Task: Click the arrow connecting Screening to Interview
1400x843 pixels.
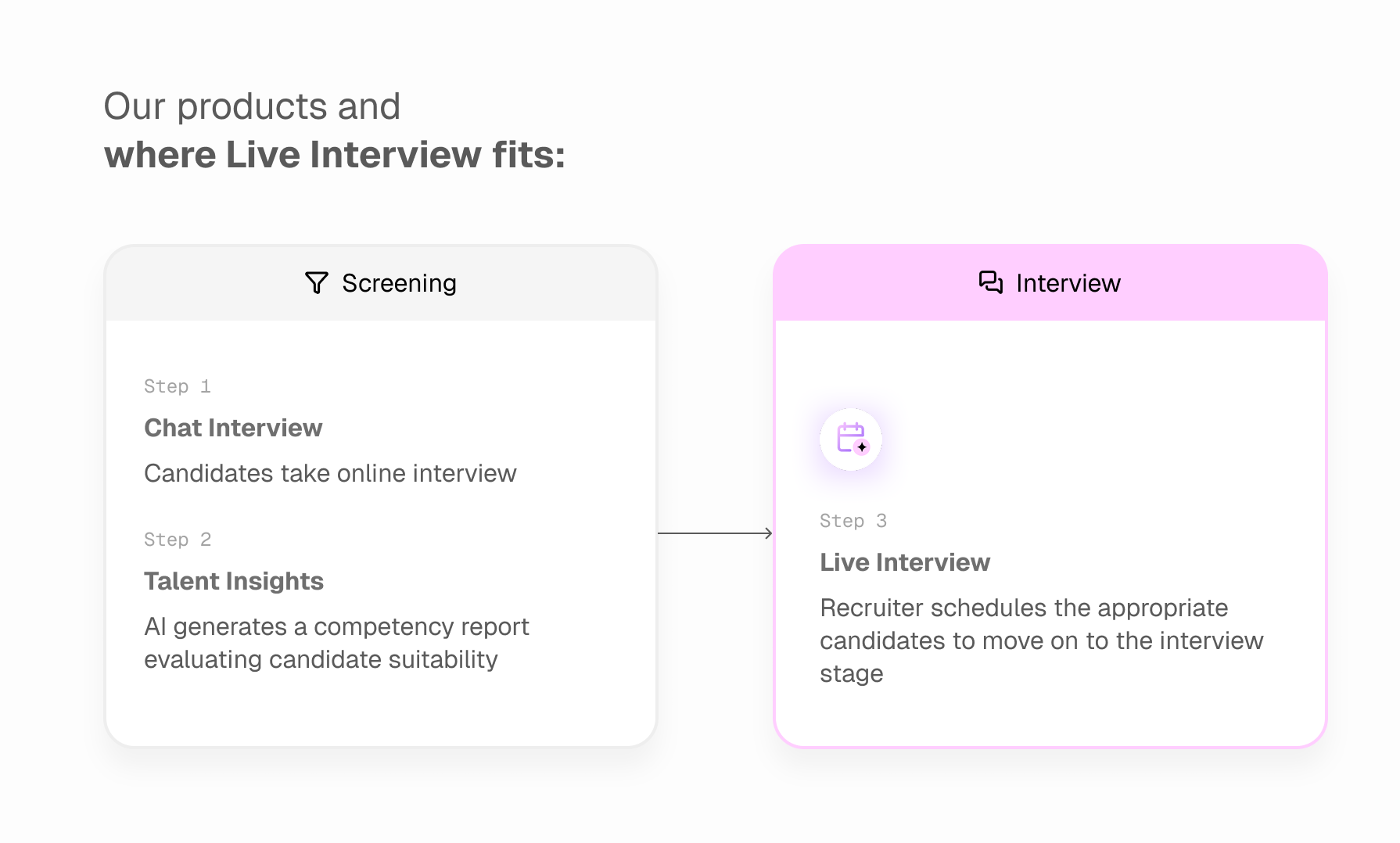Action: pos(715,533)
